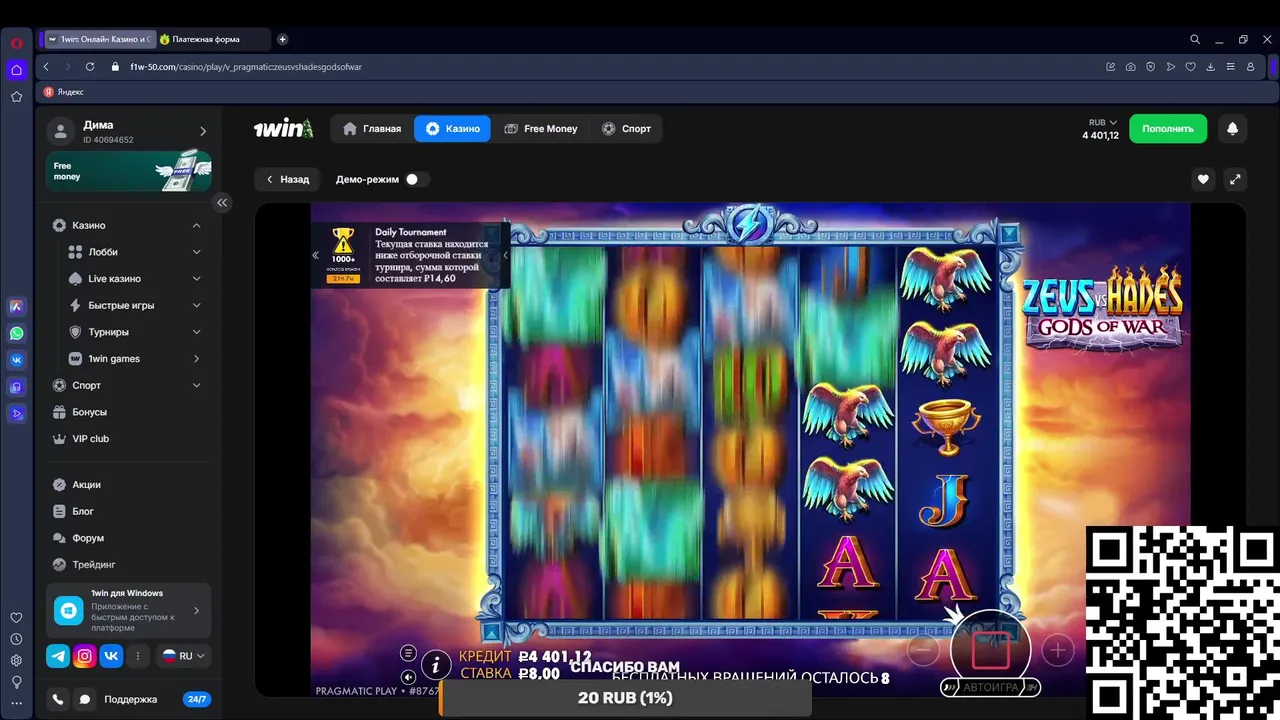
Task: Open Opera sidebar settings gear
Action: (x=16, y=660)
